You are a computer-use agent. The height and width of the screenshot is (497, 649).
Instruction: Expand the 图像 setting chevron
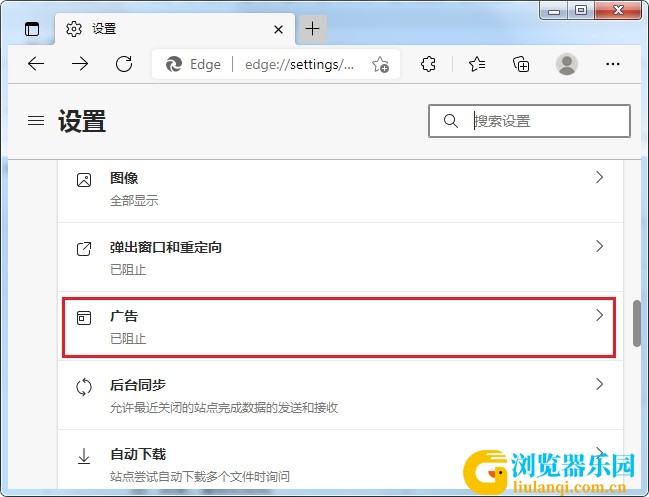click(x=599, y=177)
